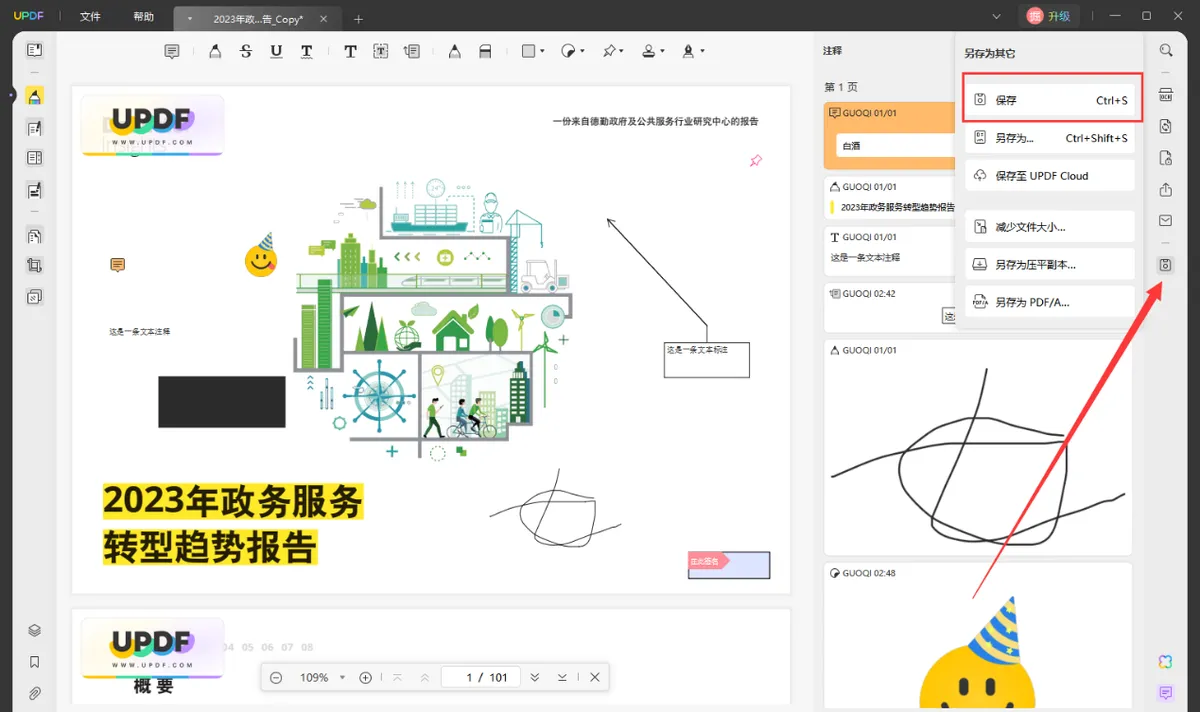Viewport: 1200px width, 712px height.
Task: Open the OCR tool
Action: 1166,95
